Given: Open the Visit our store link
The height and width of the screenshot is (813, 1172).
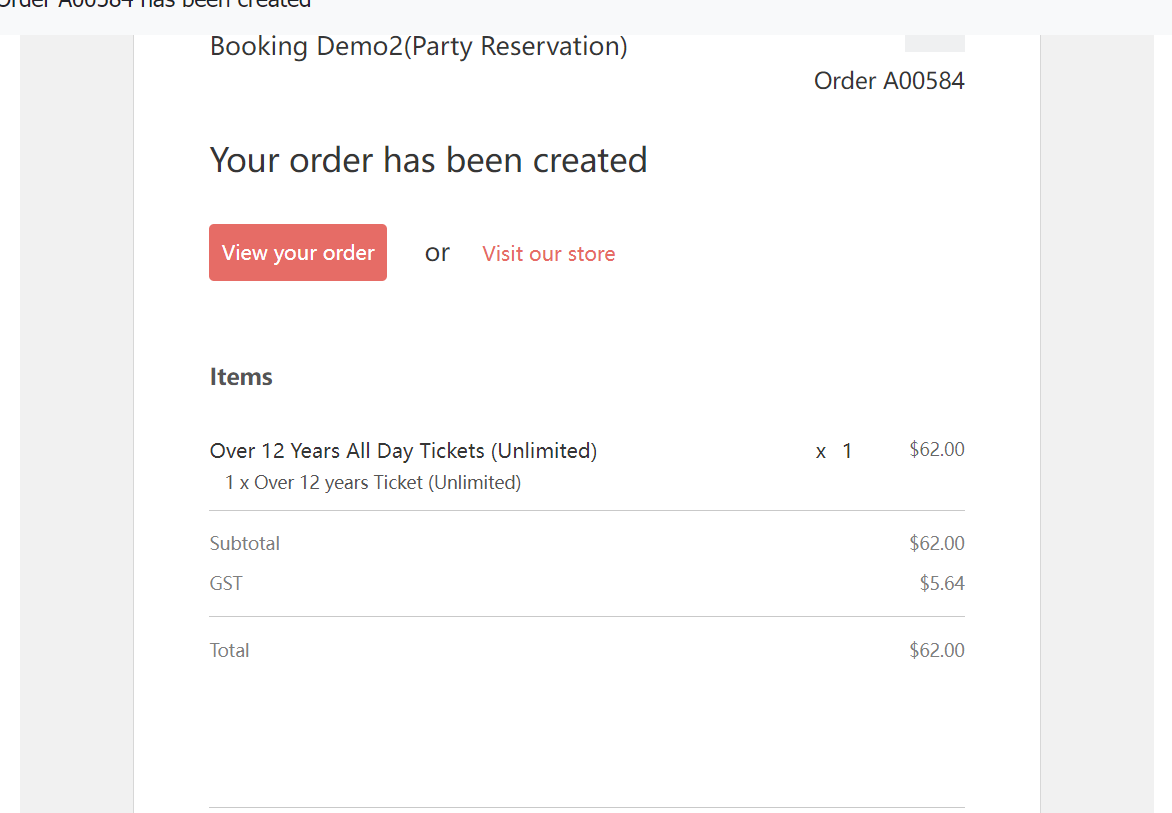Looking at the screenshot, I should pyautogui.click(x=548, y=254).
